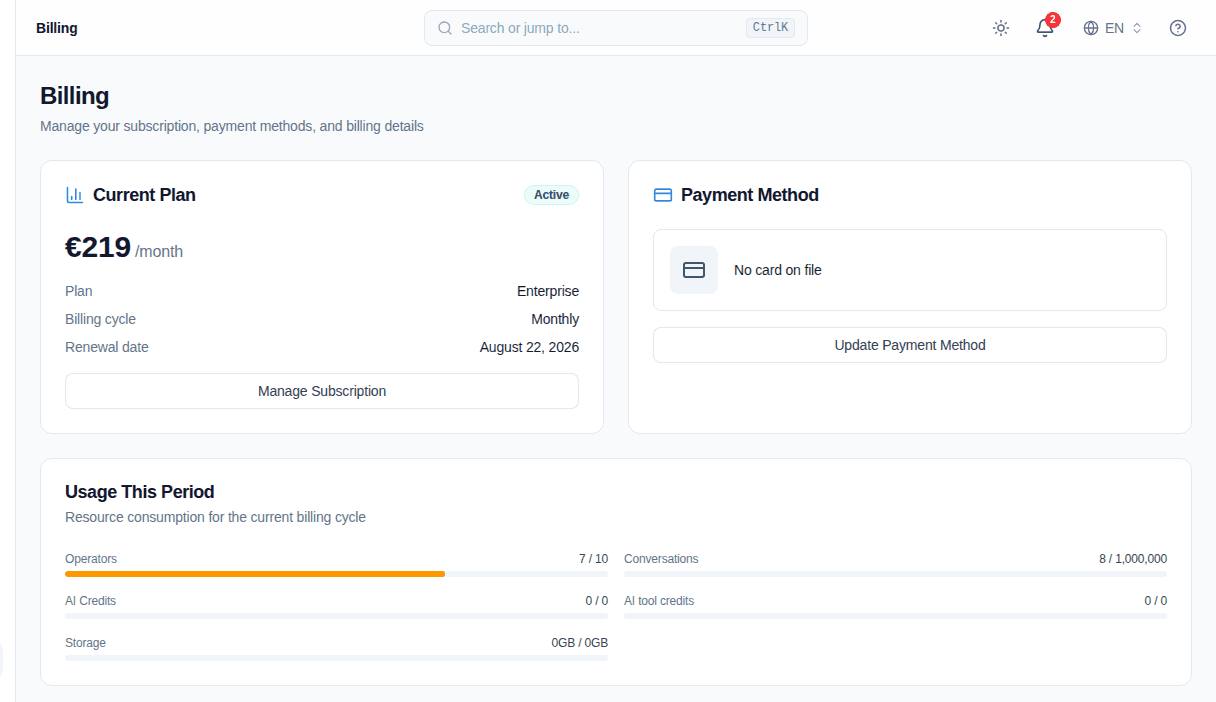Image resolution: width=1216 pixels, height=702 pixels.
Task: Click the Conversations usage progress bar
Action: [x=895, y=574]
